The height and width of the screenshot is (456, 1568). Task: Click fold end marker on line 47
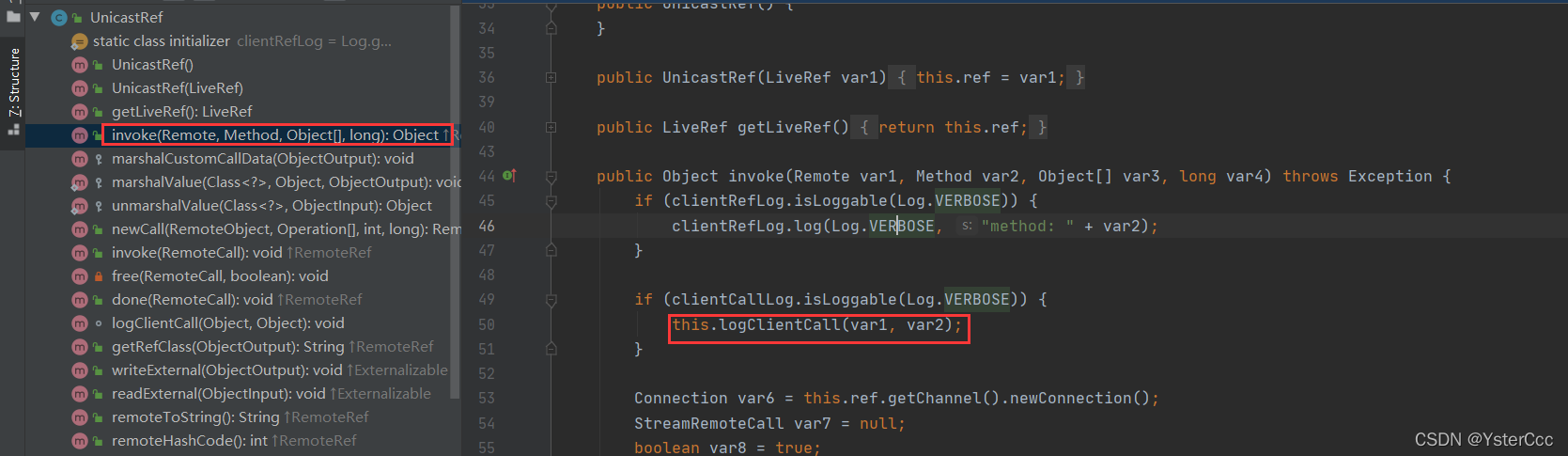551,250
